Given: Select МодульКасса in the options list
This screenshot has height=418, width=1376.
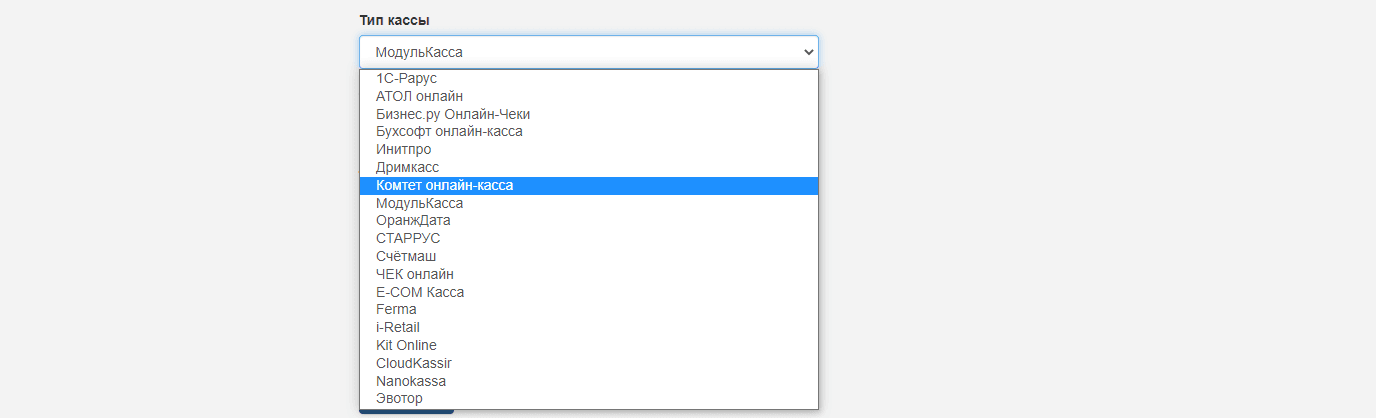Looking at the screenshot, I should click(x=419, y=203).
